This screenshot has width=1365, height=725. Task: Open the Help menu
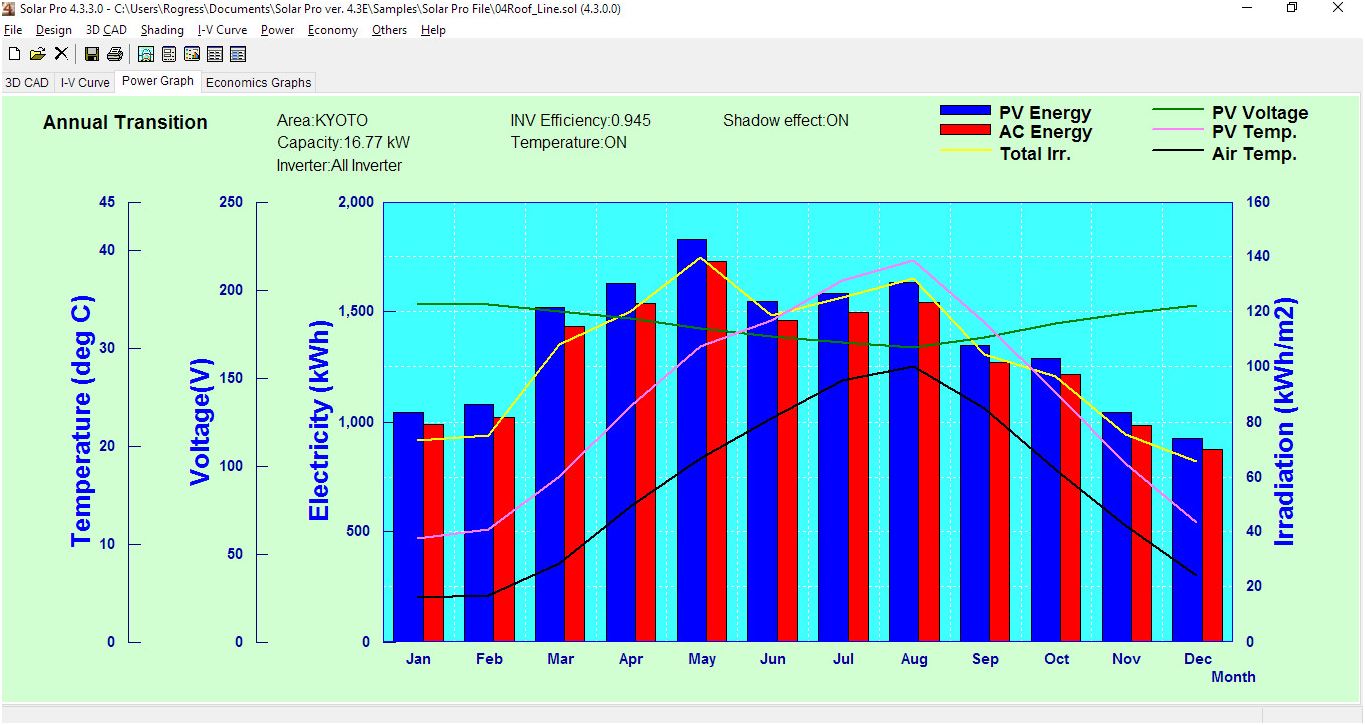433,30
